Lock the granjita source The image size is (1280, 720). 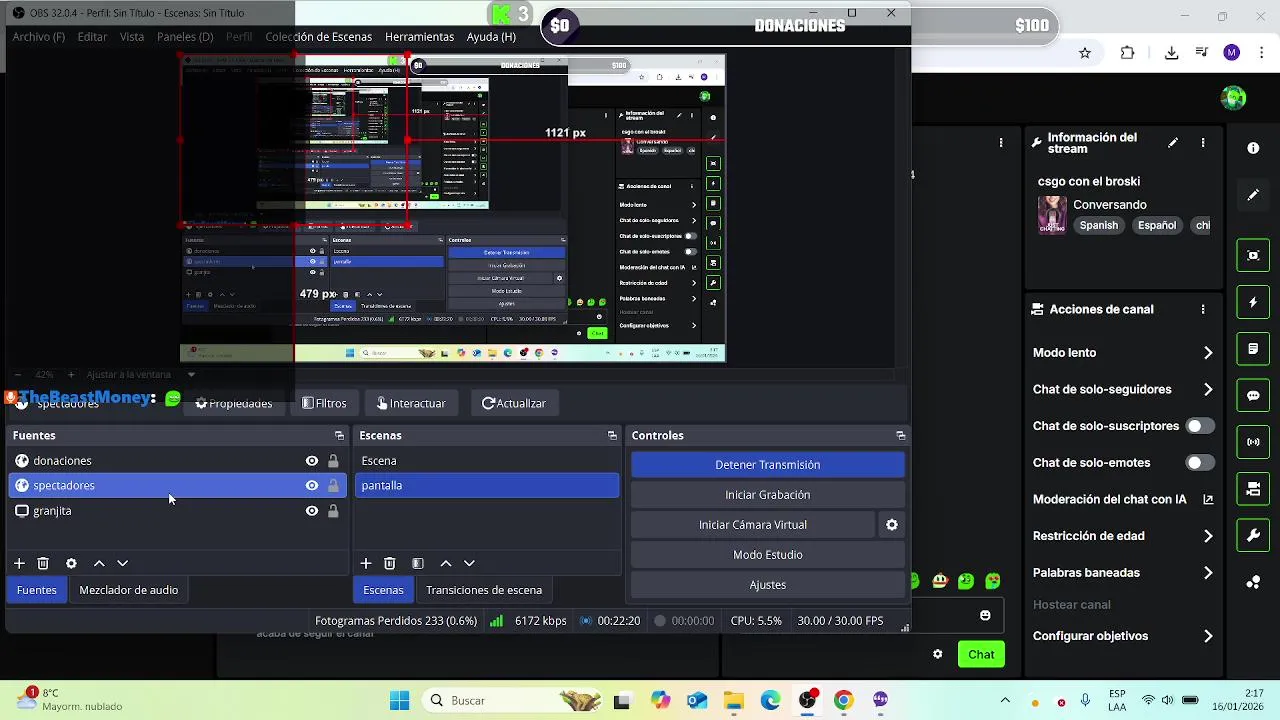click(x=333, y=511)
